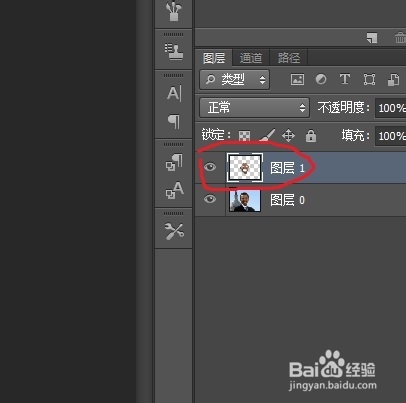Click the 不透明度 label

(344, 108)
